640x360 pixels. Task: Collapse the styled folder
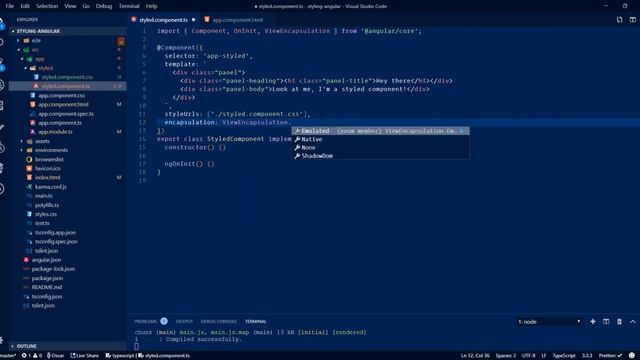click(45, 68)
